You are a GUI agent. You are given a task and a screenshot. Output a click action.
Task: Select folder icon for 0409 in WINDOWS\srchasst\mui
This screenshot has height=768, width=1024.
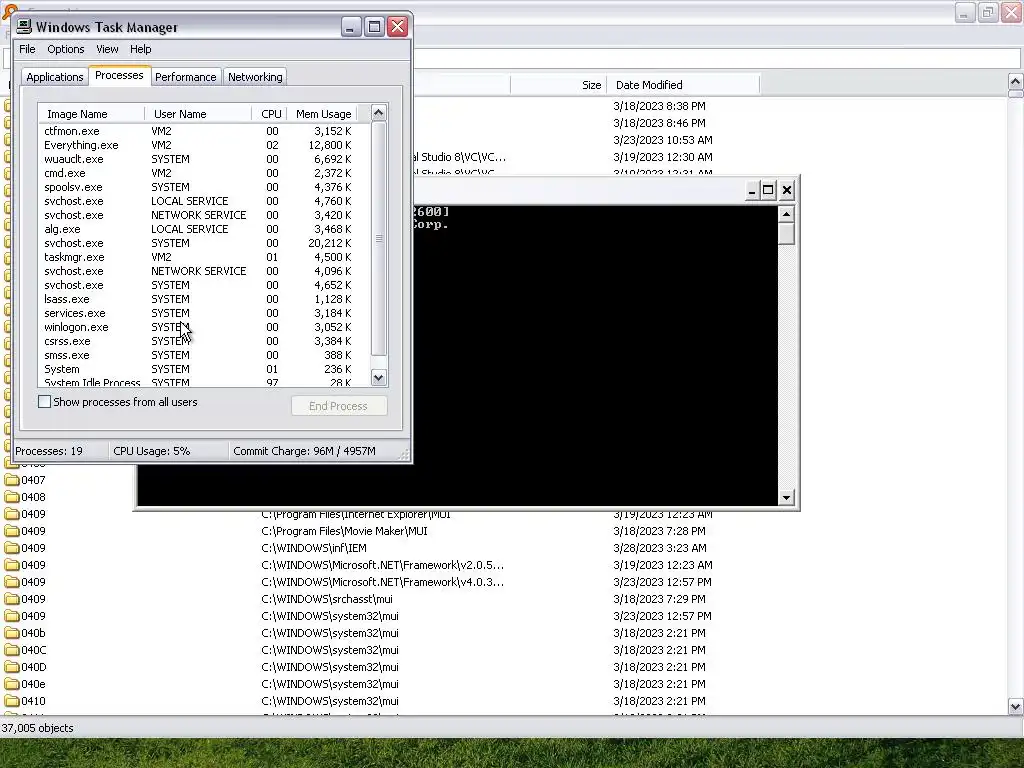tap(12, 599)
